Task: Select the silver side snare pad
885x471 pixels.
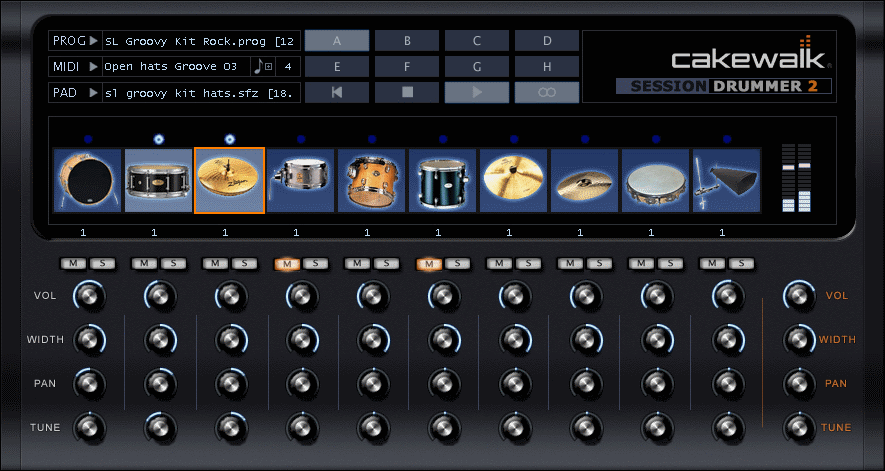Action: (x=300, y=181)
